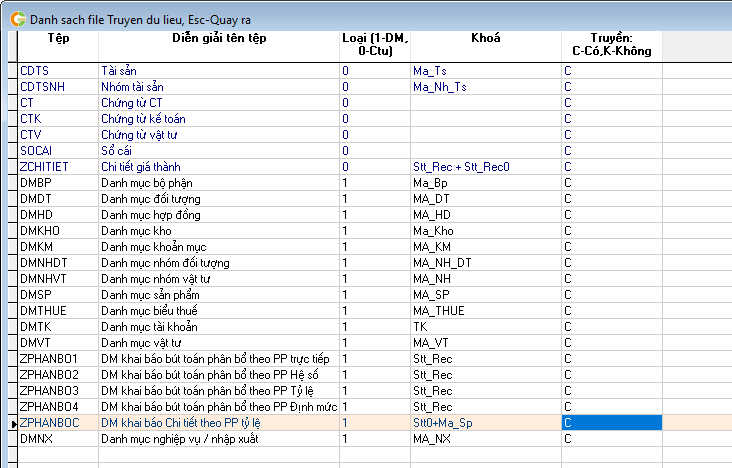Click the highlighted 'C' cell for ZPHANBOC
732x468 pixels.
tap(612, 423)
